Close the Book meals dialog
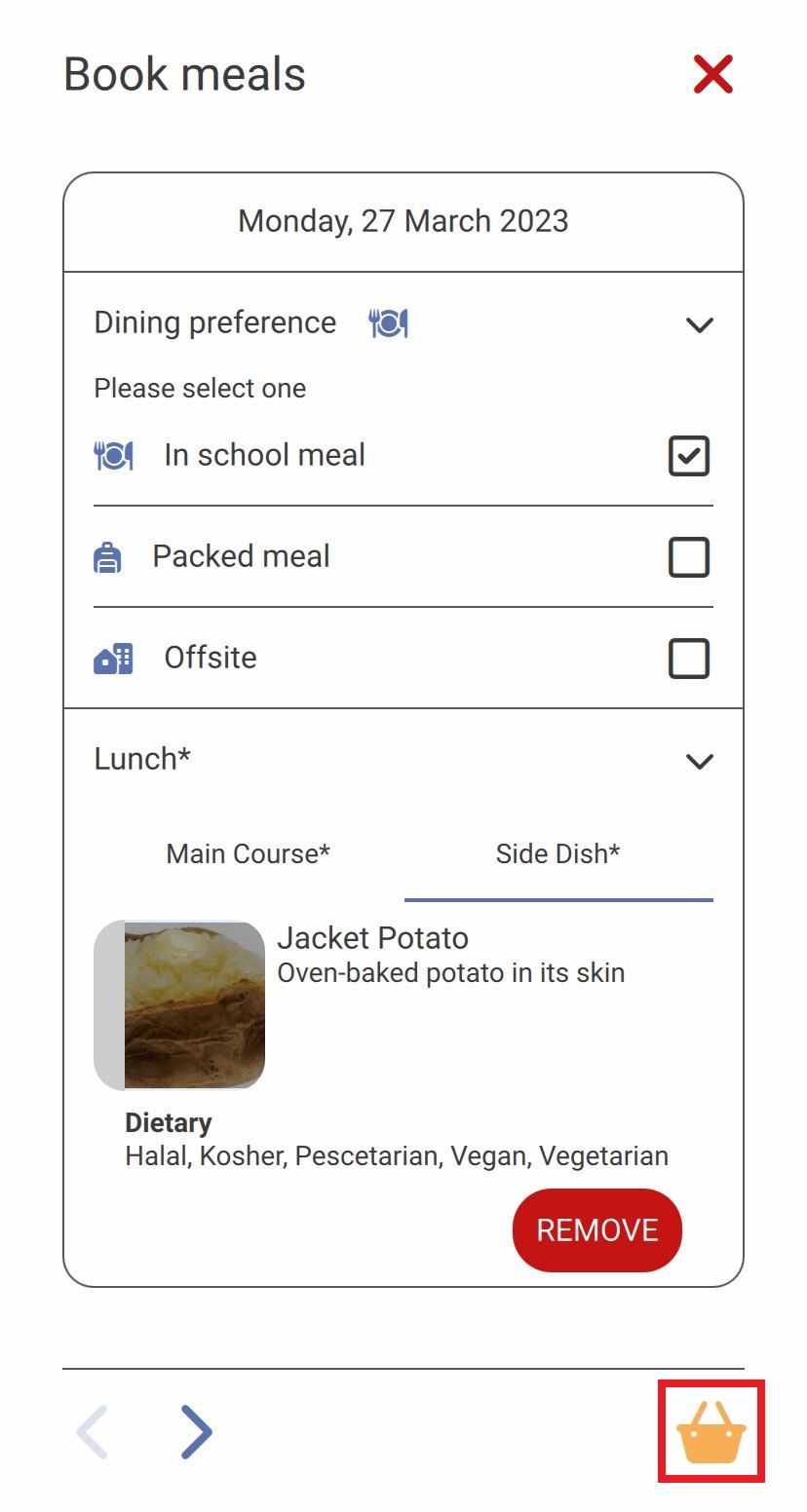This screenshot has height=1512, width=807. click(713, 74)
